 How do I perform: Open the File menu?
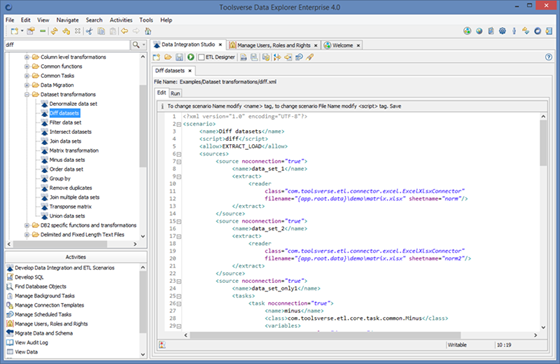click(10, 20)
